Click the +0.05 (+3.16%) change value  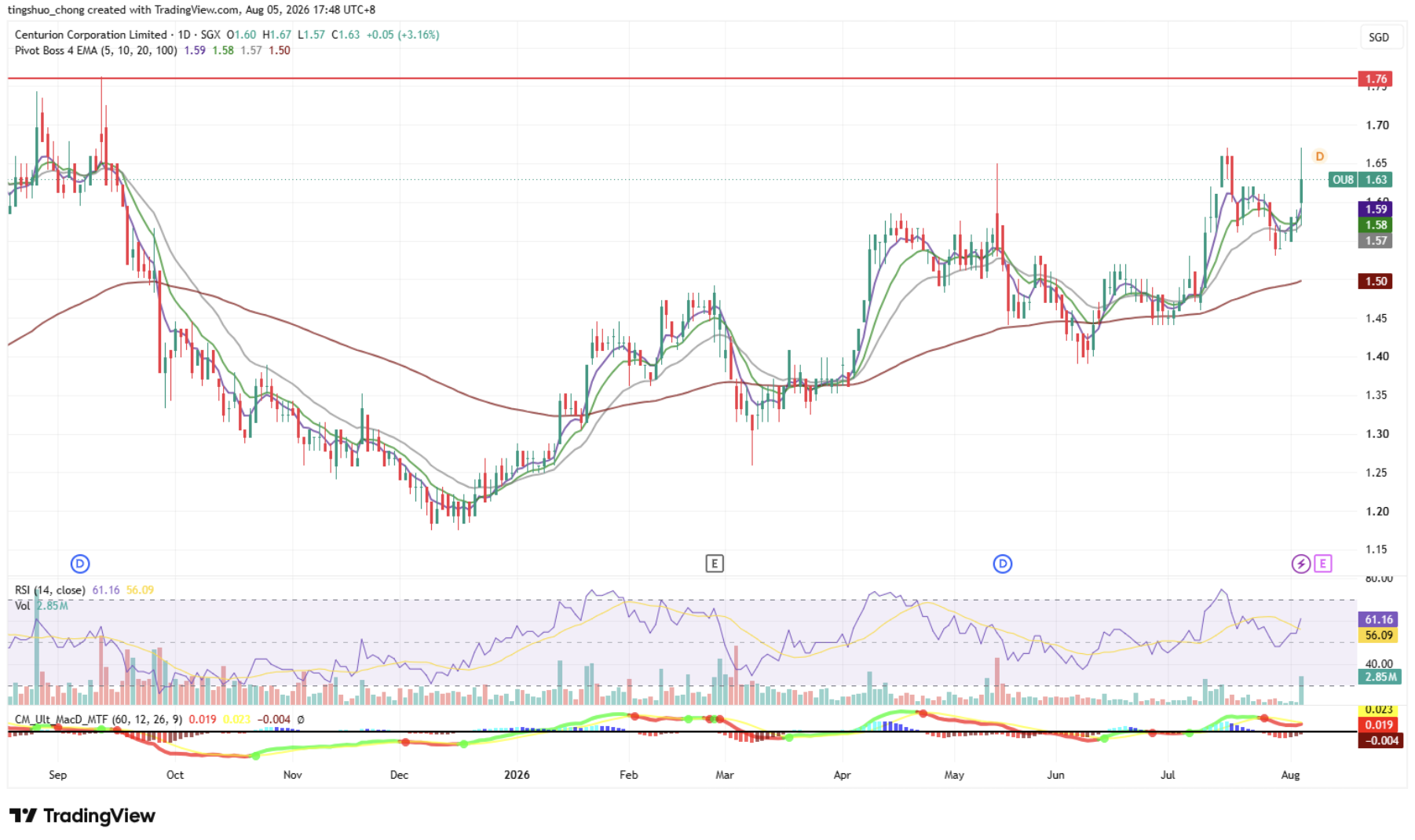[x=403, y=35]
